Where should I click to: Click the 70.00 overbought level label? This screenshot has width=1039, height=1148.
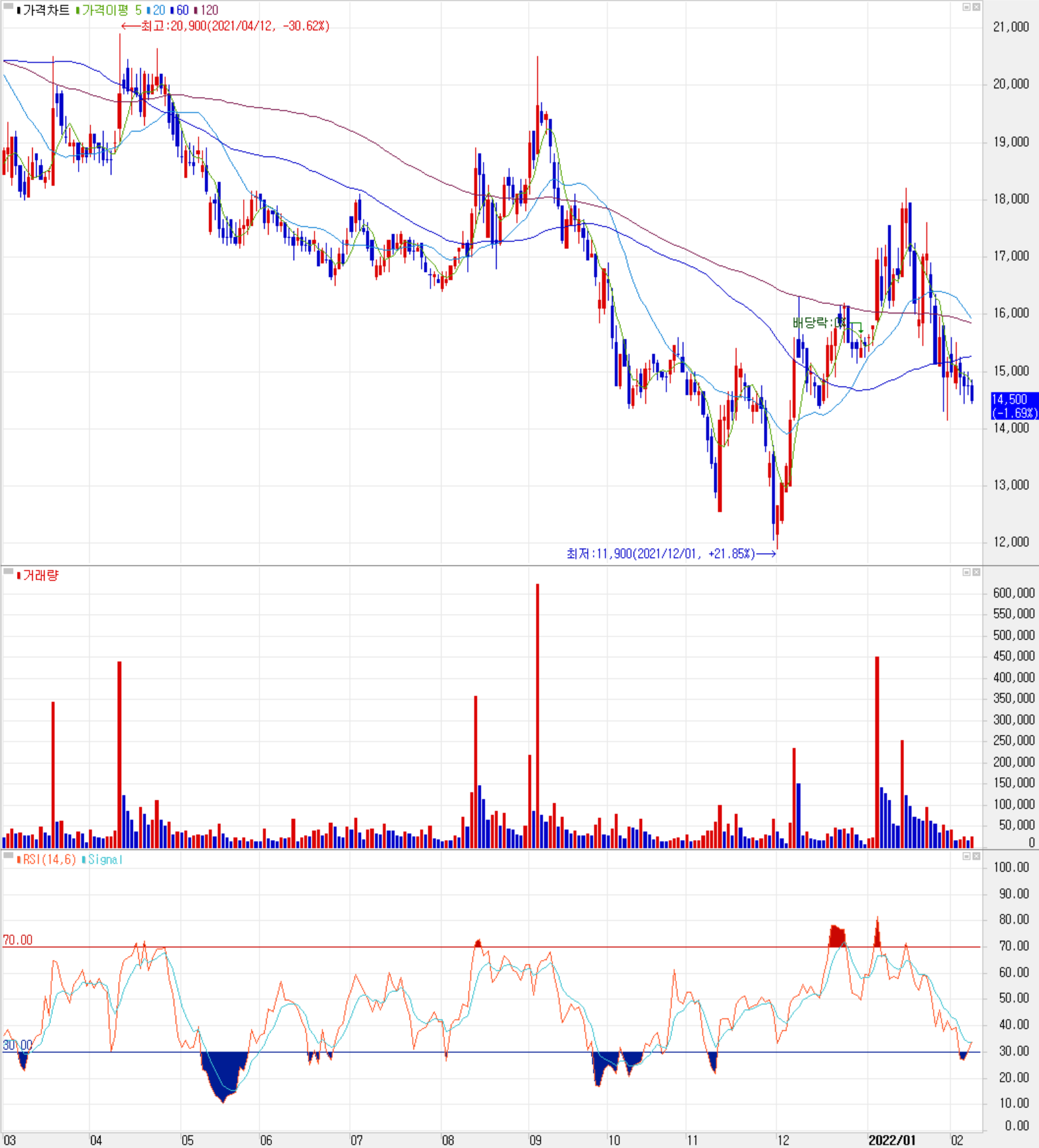(18, 940)
